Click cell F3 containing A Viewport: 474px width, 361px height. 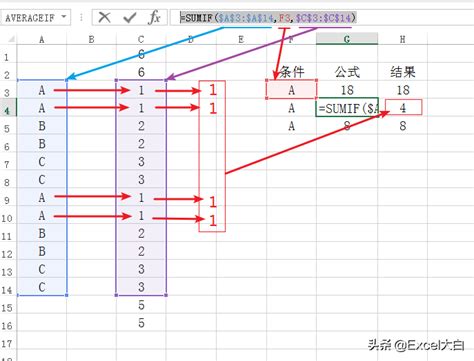291,90
